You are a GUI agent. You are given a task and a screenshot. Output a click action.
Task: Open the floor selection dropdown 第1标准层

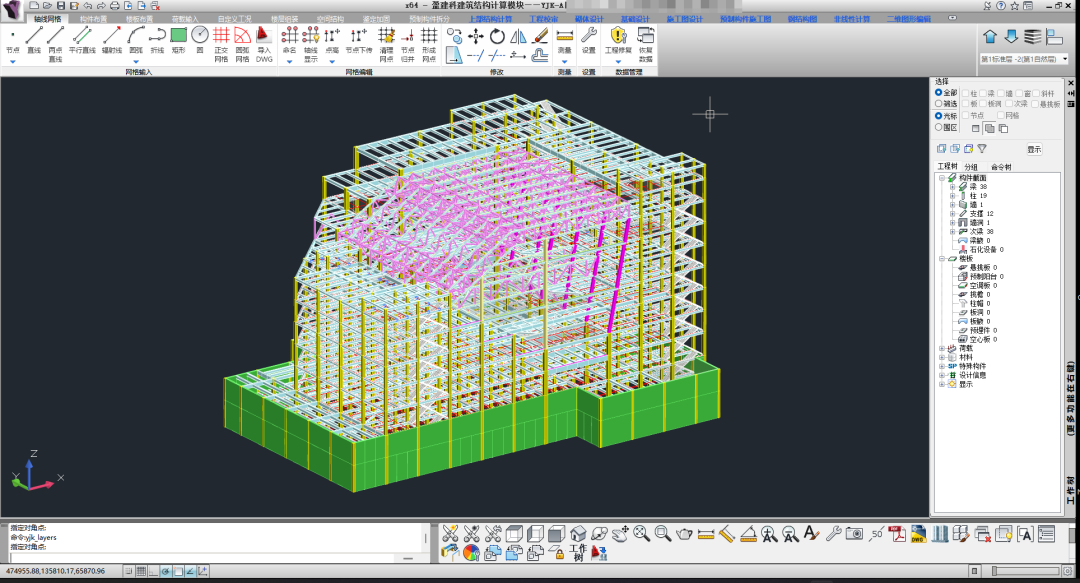coord(1024,59)
